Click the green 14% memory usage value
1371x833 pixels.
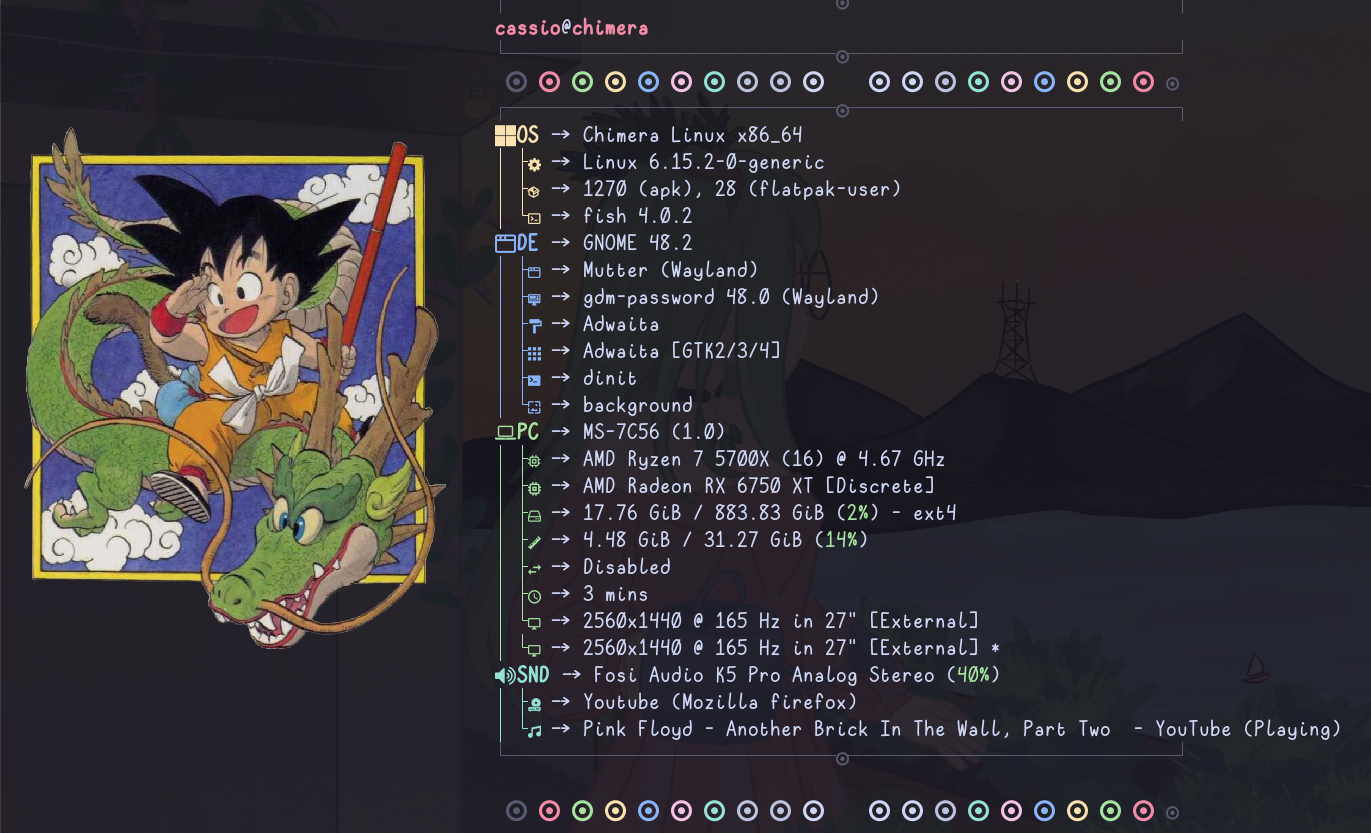841,541
